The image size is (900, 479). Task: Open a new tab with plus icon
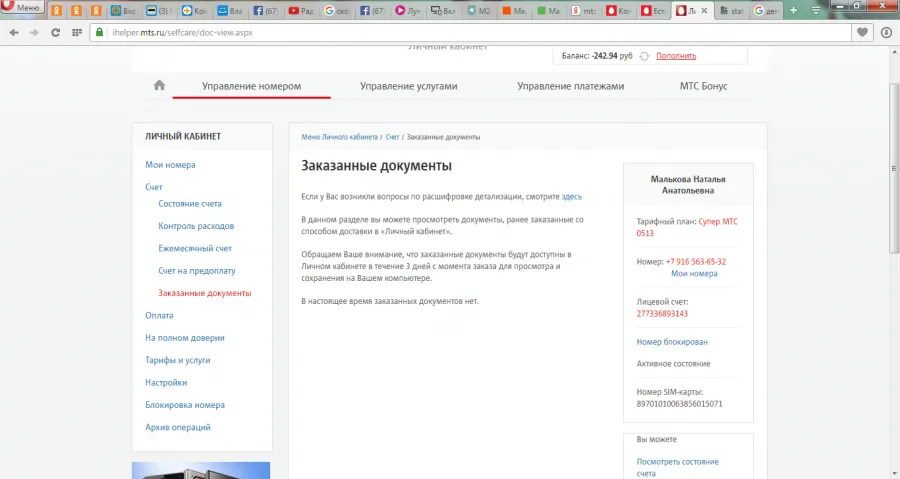[x=793, y=10]
